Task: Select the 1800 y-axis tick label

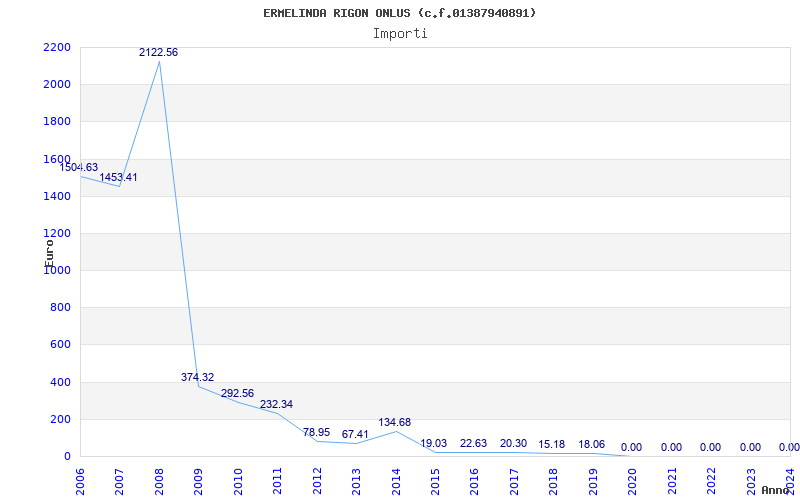Action: [x=57, y=122]
